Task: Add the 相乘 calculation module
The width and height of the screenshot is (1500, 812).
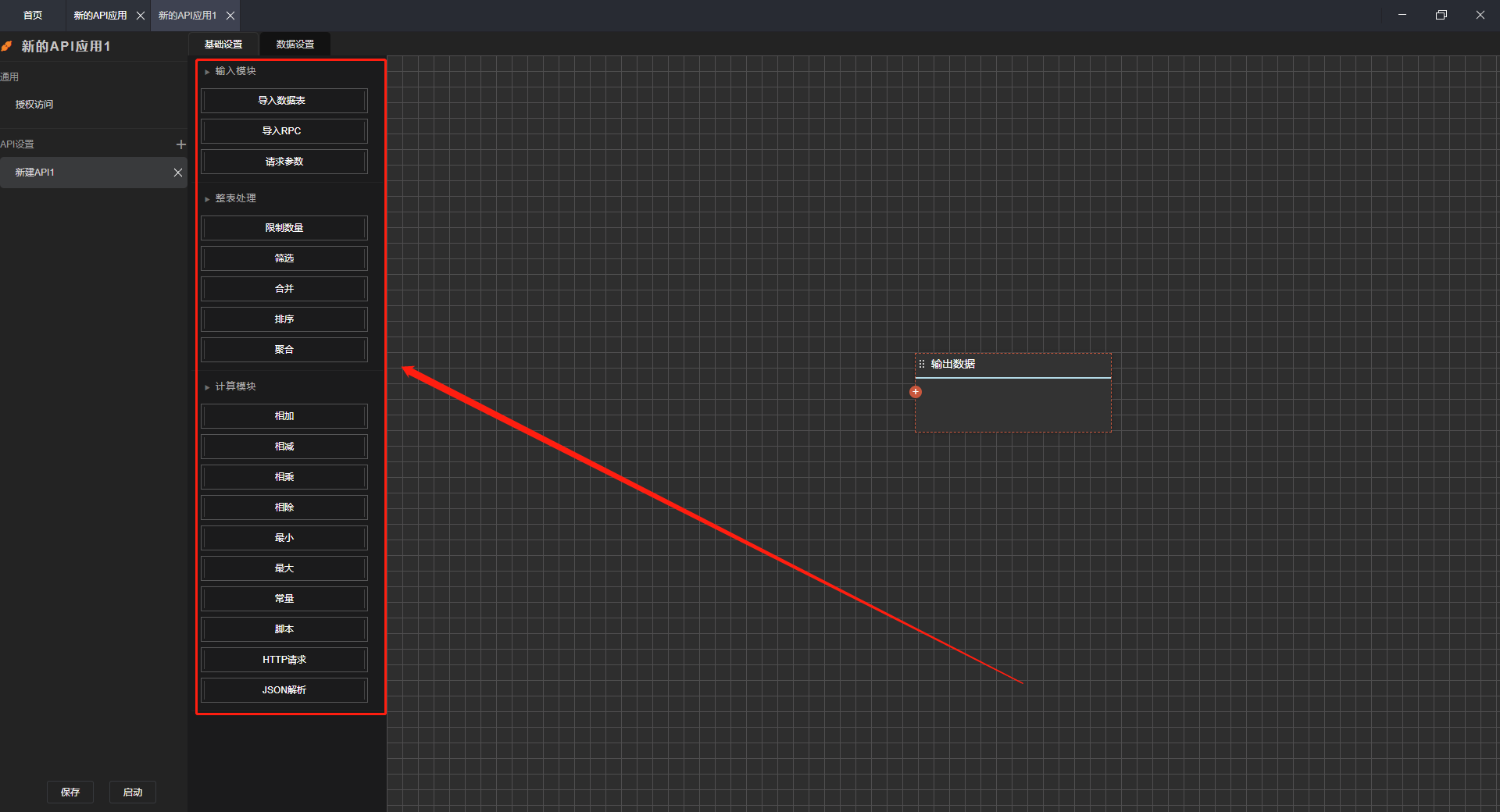Action: pyautogui.click(x=284, y=477)
